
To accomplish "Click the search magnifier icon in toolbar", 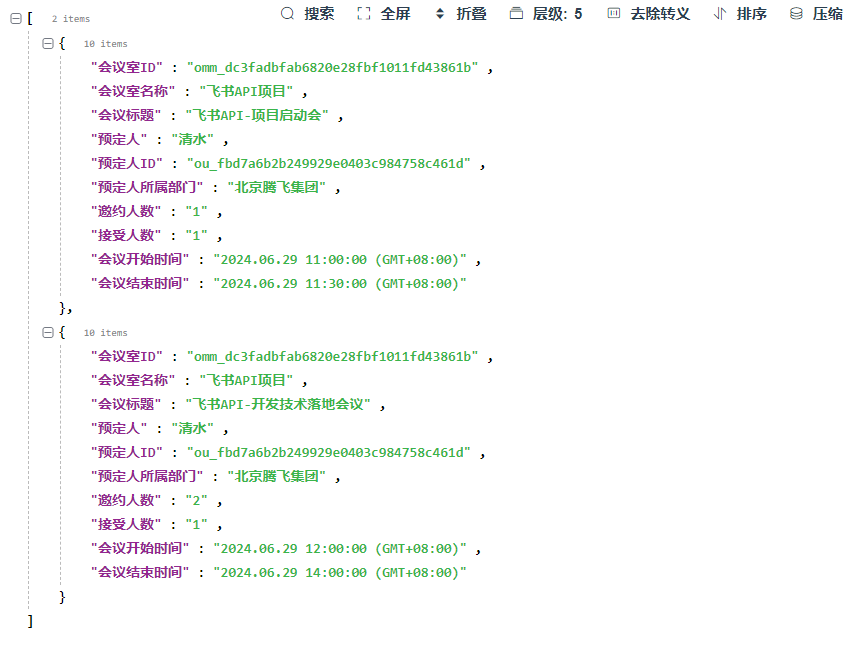I will [x=288, y=14].
